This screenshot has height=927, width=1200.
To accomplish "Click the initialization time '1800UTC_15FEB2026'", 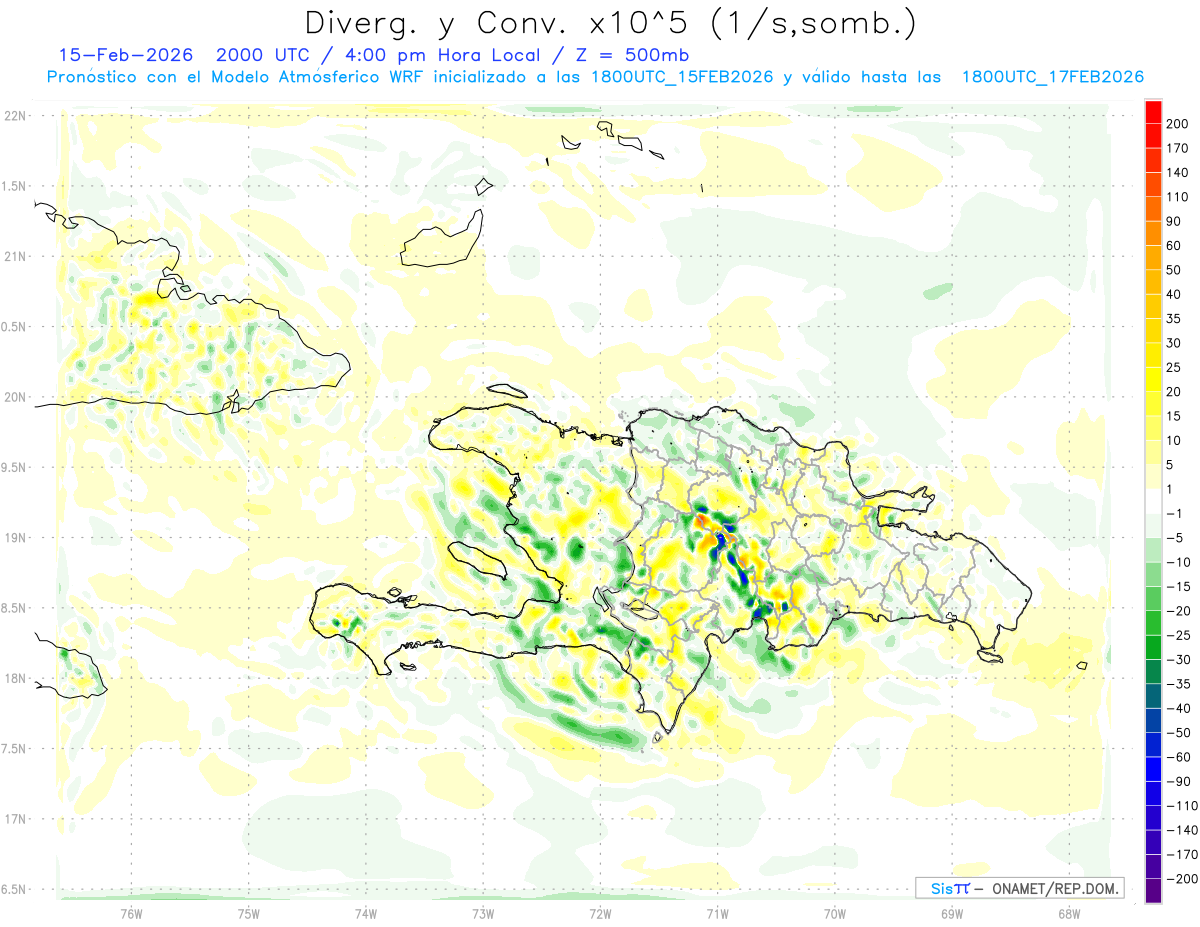I will click(x=682, y=77).
